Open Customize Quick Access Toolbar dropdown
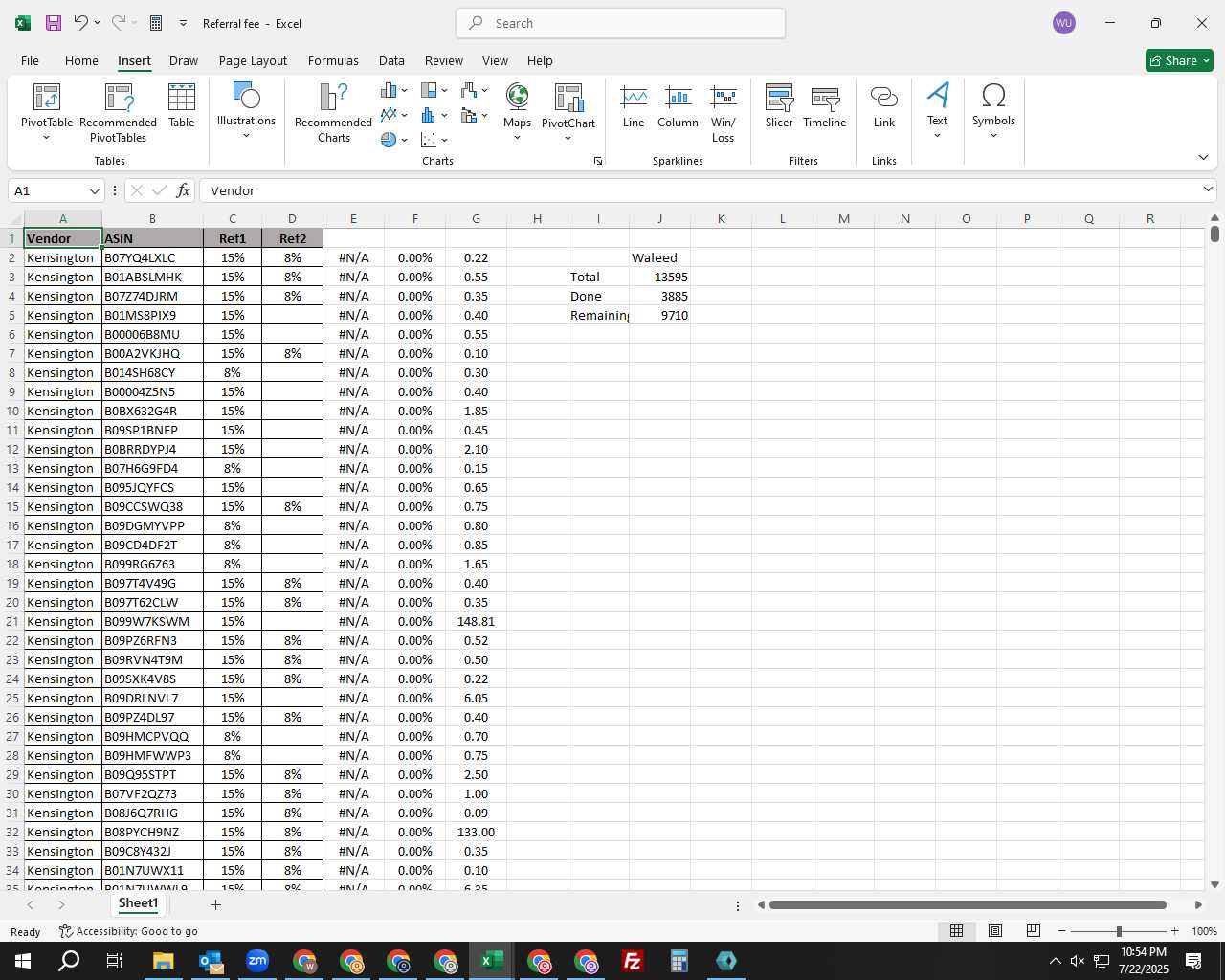This screenshot has height=980, width=1225. (x=182, y=23)
